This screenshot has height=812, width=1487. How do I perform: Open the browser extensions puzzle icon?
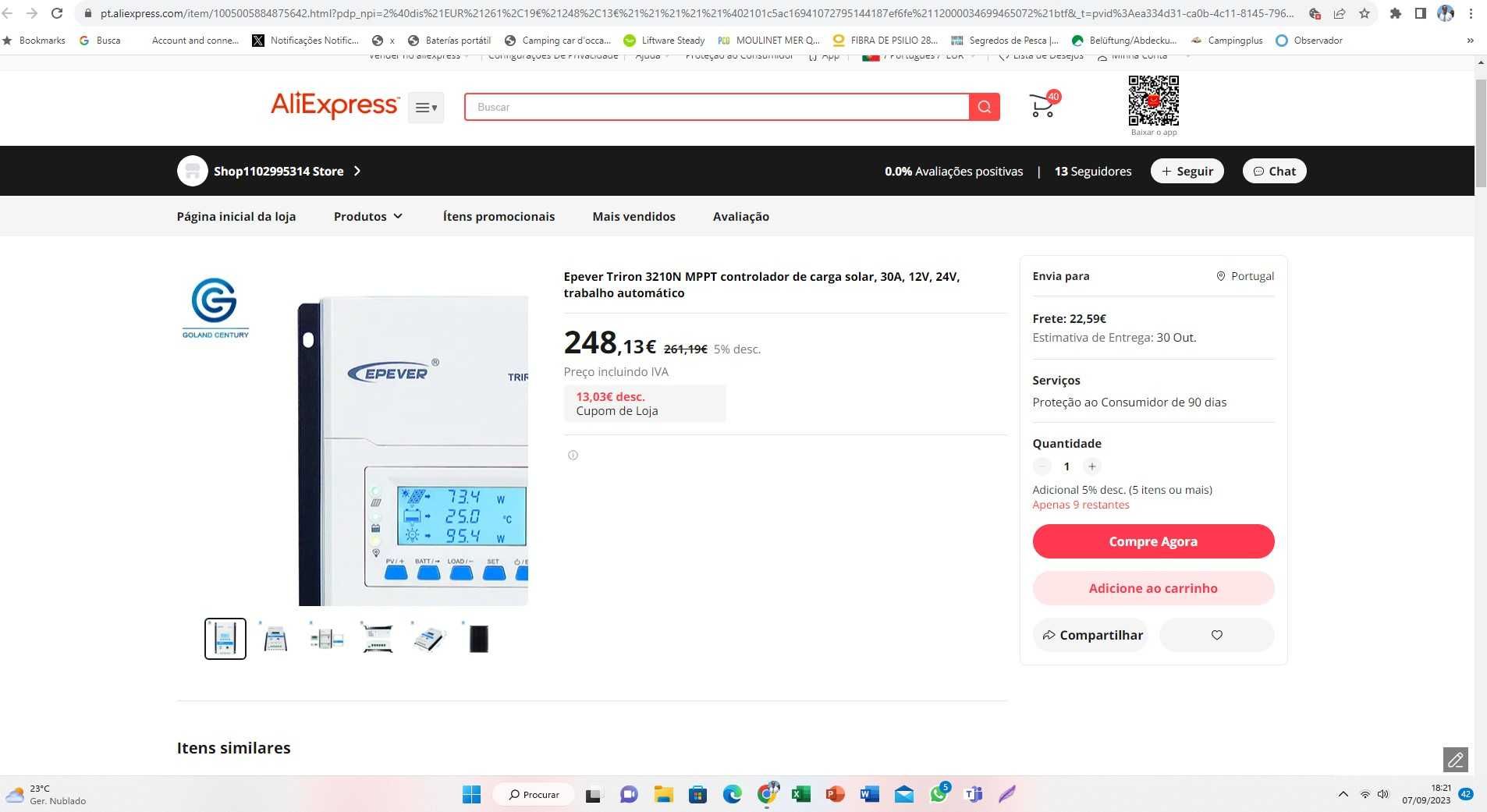(x=1396, y=13)
